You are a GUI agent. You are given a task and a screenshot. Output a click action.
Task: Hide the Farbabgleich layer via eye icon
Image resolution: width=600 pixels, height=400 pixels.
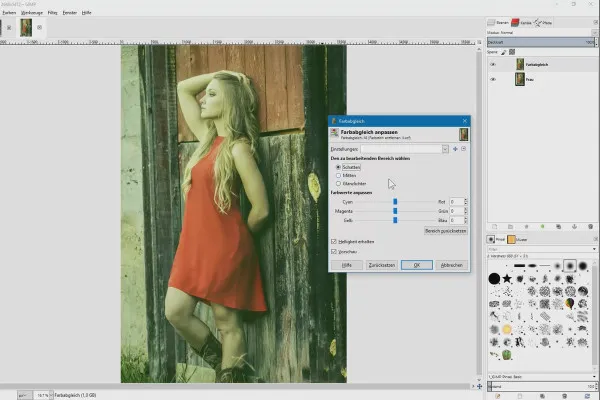click(x=492, y=64)
